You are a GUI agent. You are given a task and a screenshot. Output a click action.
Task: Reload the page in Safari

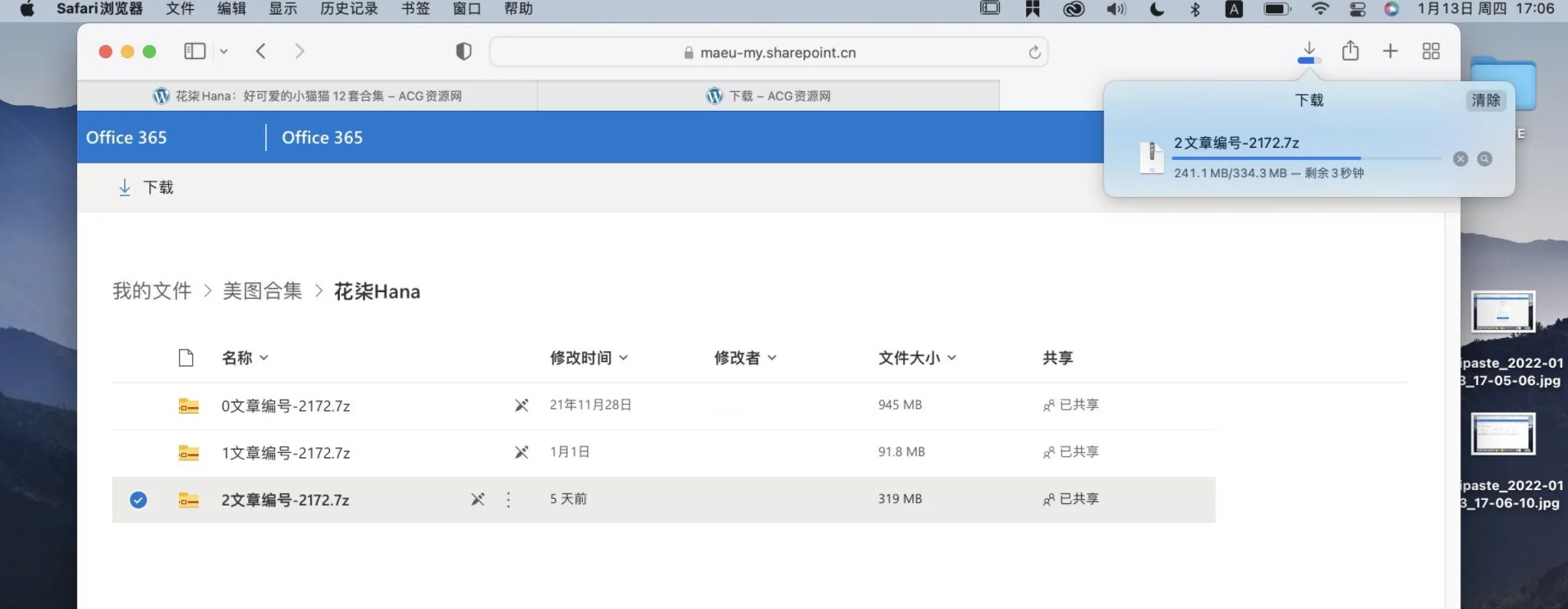(1034, 53)
